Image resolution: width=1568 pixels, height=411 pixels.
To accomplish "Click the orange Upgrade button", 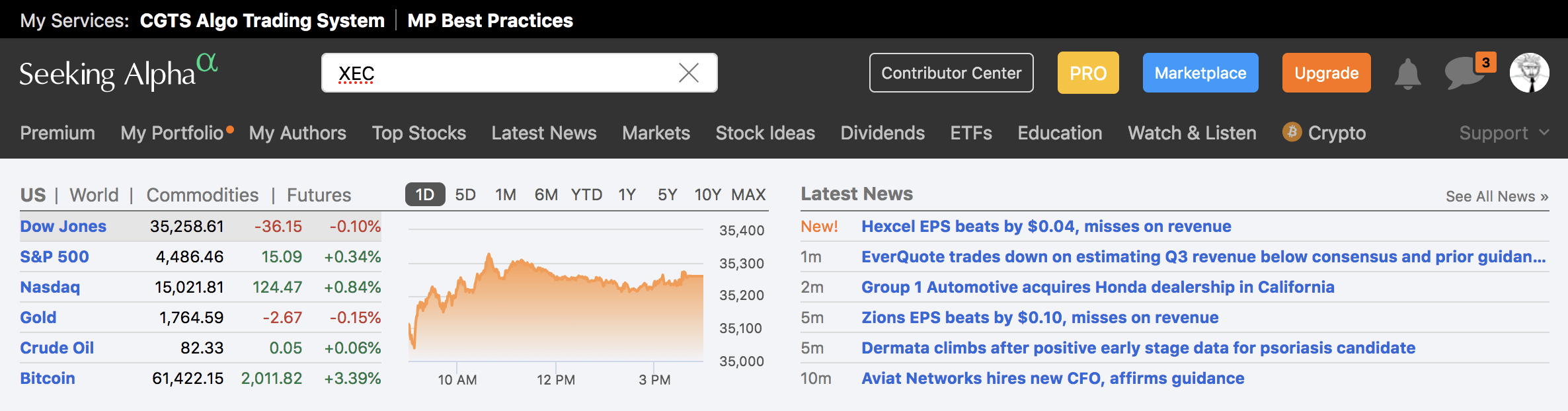I will point(1326,73).
